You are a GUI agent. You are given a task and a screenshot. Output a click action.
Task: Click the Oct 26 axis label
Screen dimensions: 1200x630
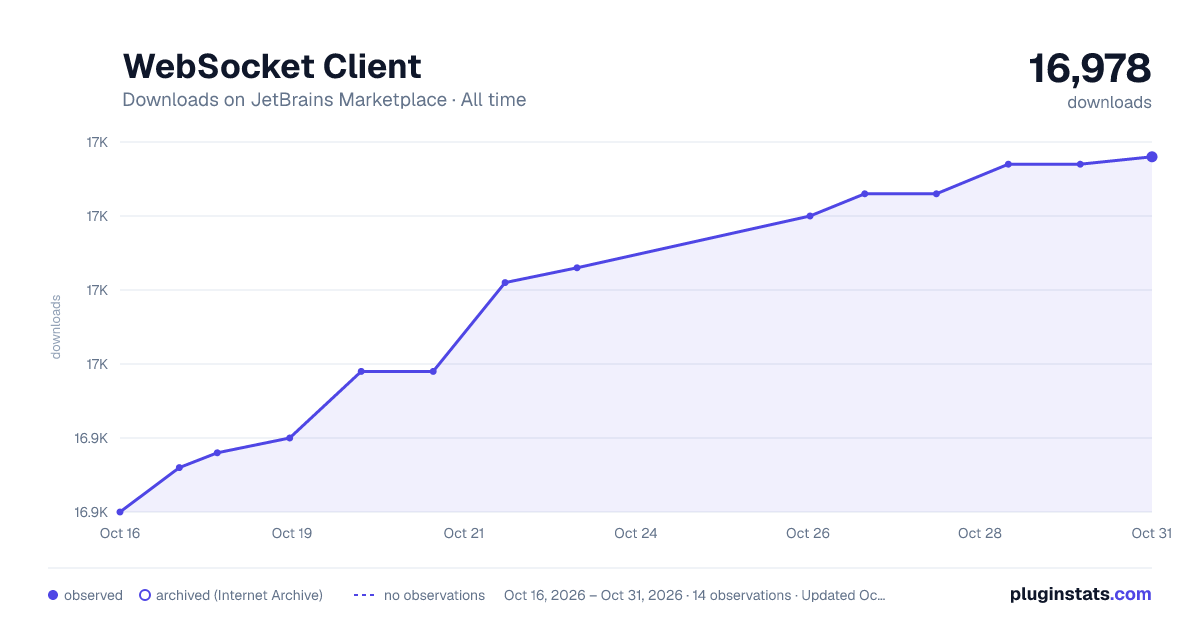point(808,533)
